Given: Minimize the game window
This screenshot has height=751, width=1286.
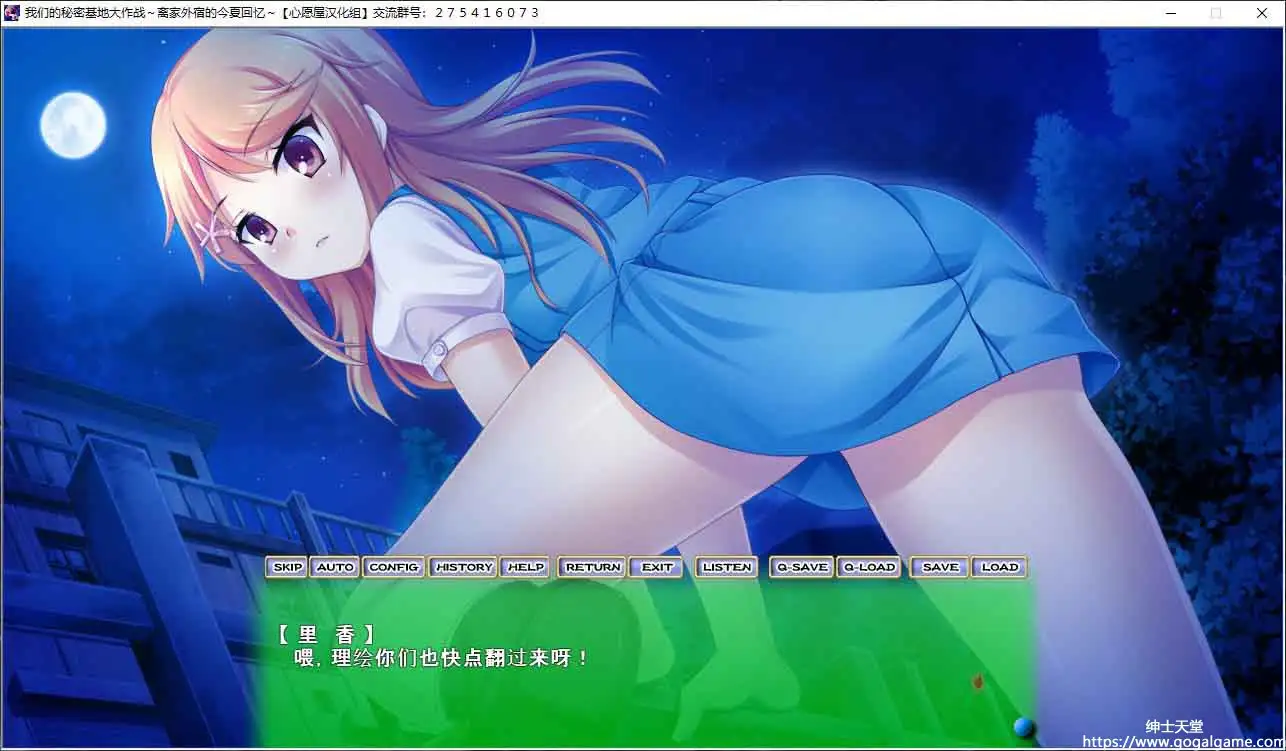Looking at the screenshot, I should click(x=1170, y=13).
